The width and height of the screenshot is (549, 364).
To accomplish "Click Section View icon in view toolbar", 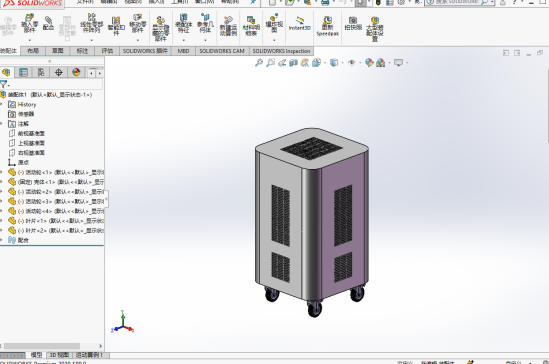I will (x=293, y=63).
